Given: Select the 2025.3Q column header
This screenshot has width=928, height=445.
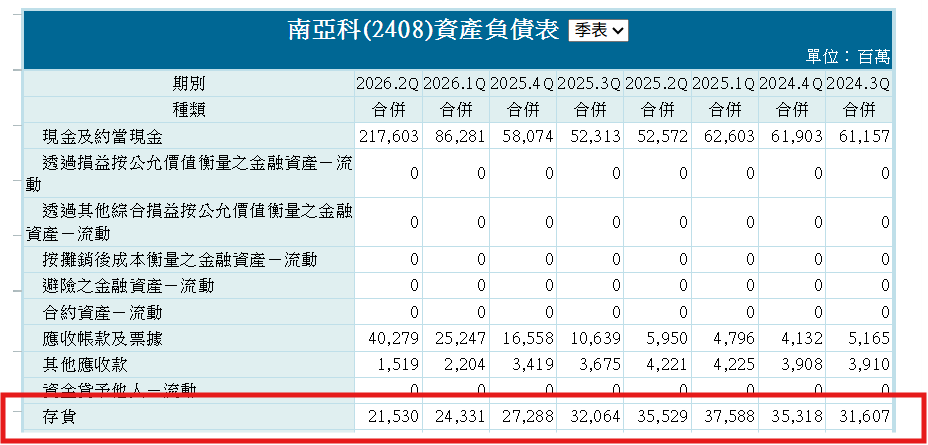Looking at the screenshot, I should click(x=589, y=84).
